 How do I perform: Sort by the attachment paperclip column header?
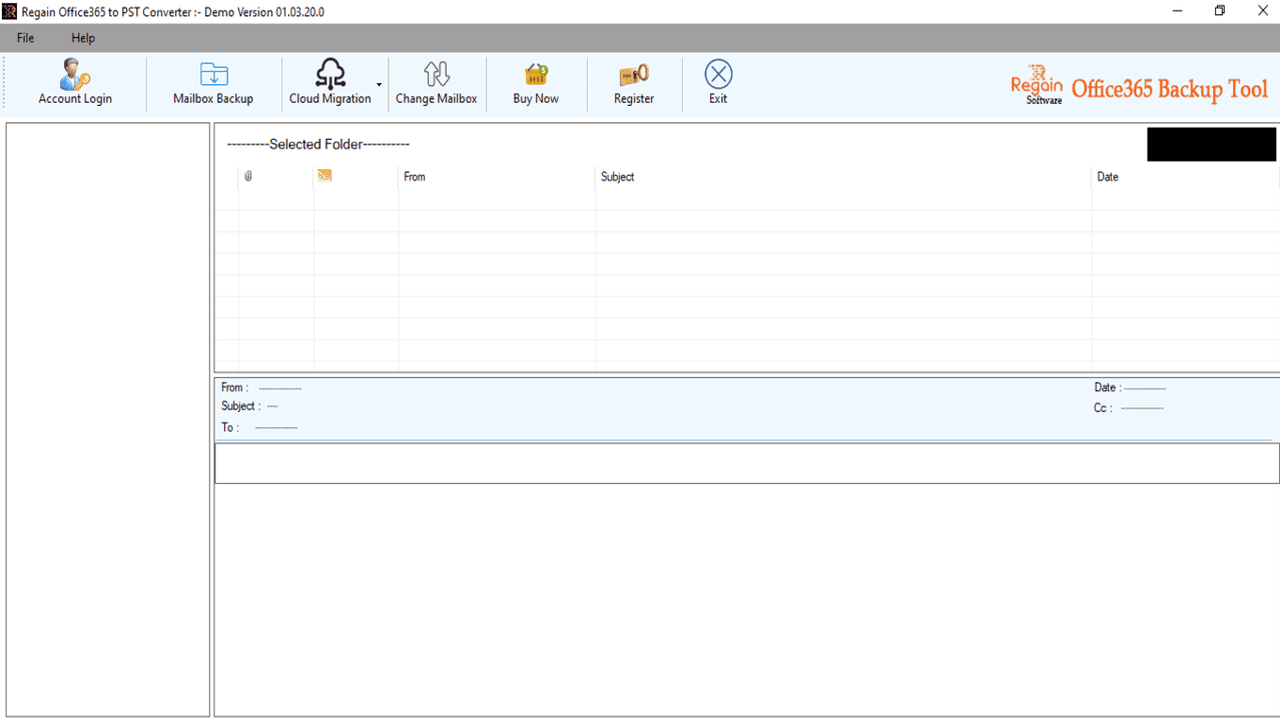click(247, 176)
